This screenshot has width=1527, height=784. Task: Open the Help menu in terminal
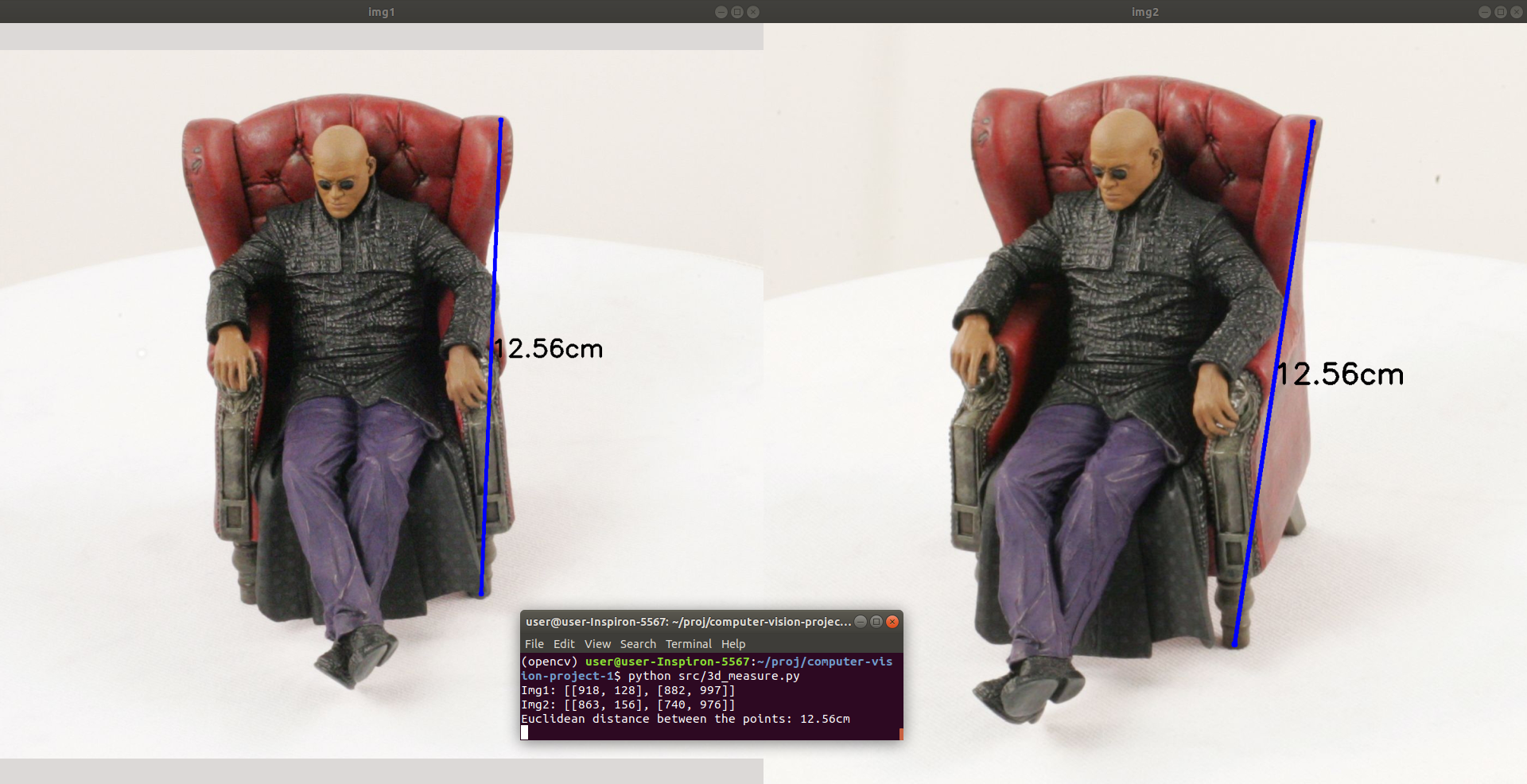[733, 644]
